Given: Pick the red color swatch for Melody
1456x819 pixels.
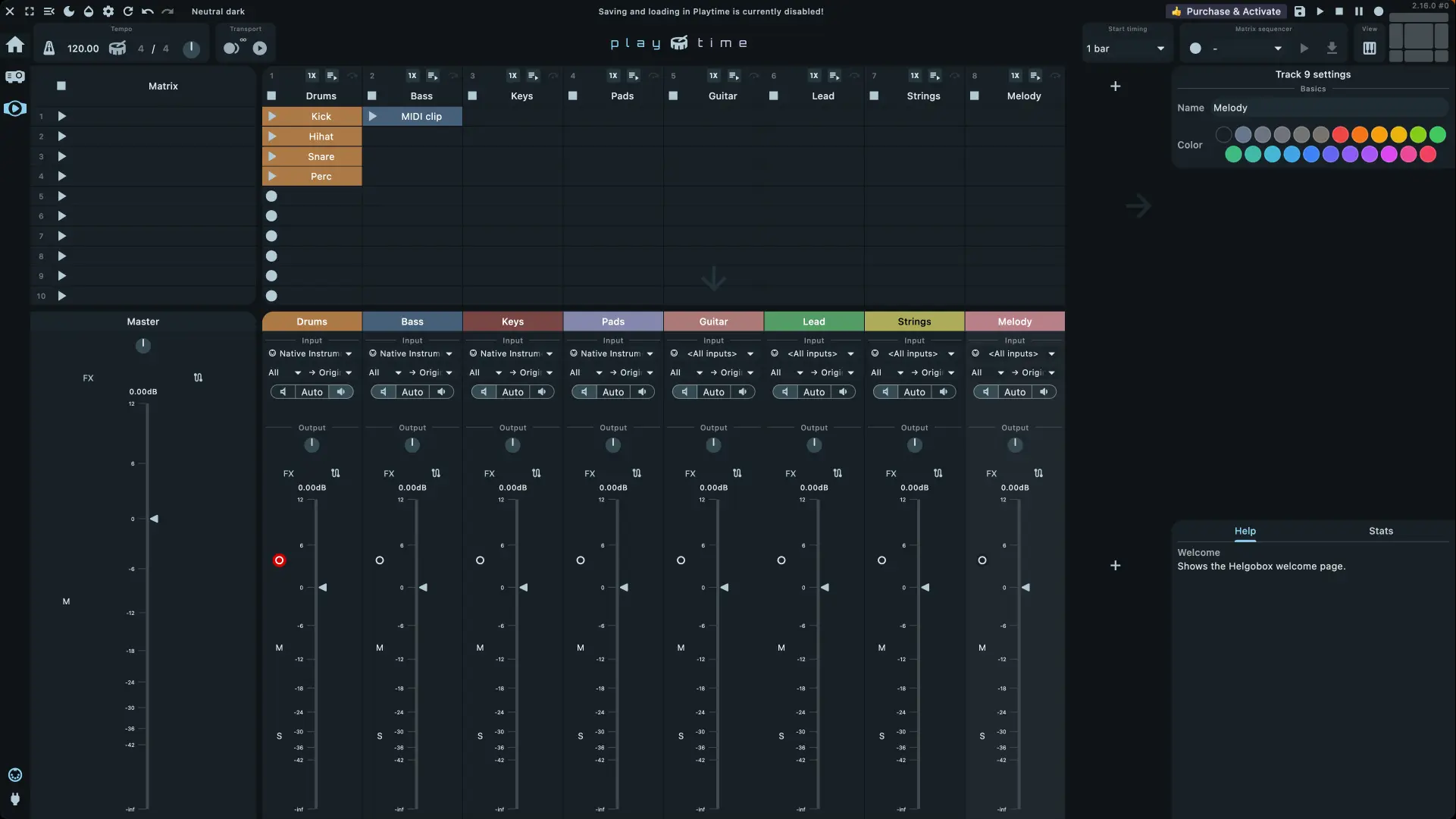Looking at the screenshot, I should click(x=1339, y=134).
